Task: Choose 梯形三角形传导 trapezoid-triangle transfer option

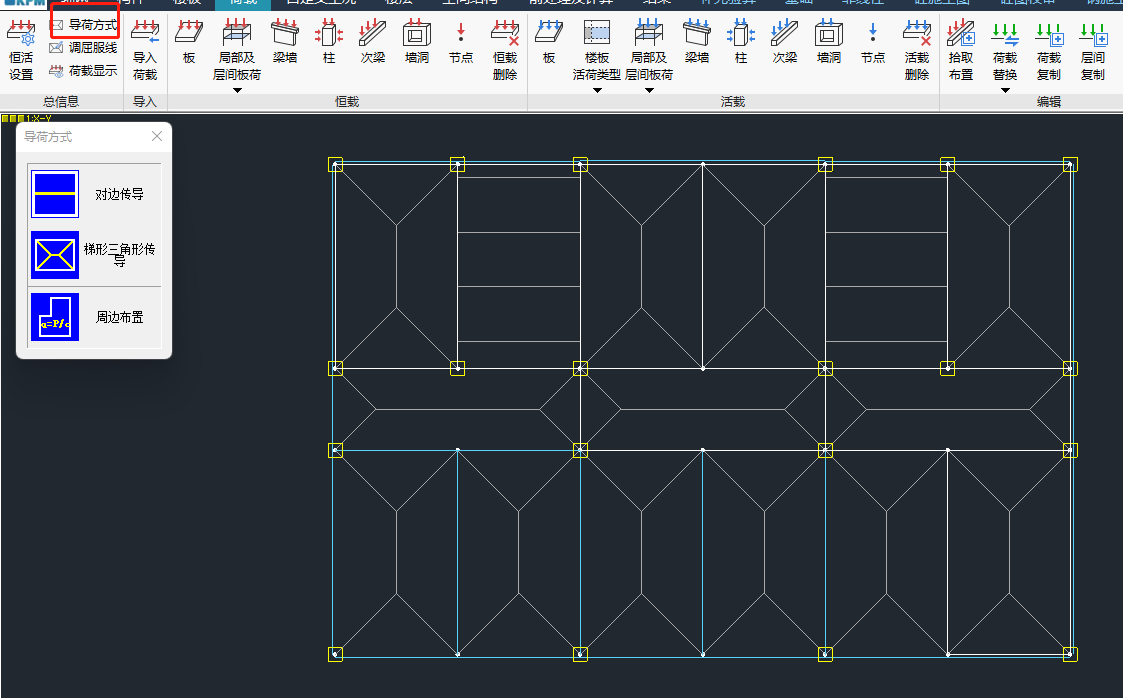Action: coord(95,255)
